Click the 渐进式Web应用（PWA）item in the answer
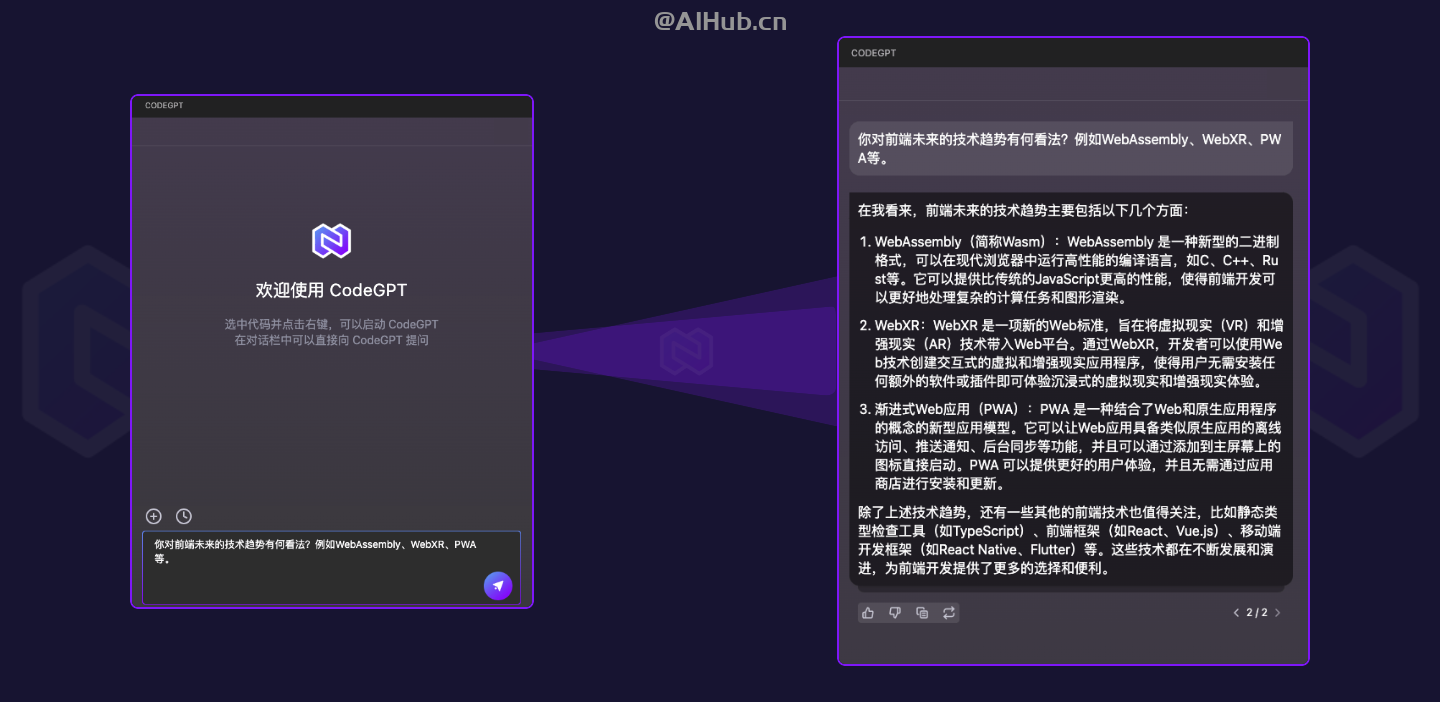The height and width of the screenshot is (702, 1440). pos(1071,446)
